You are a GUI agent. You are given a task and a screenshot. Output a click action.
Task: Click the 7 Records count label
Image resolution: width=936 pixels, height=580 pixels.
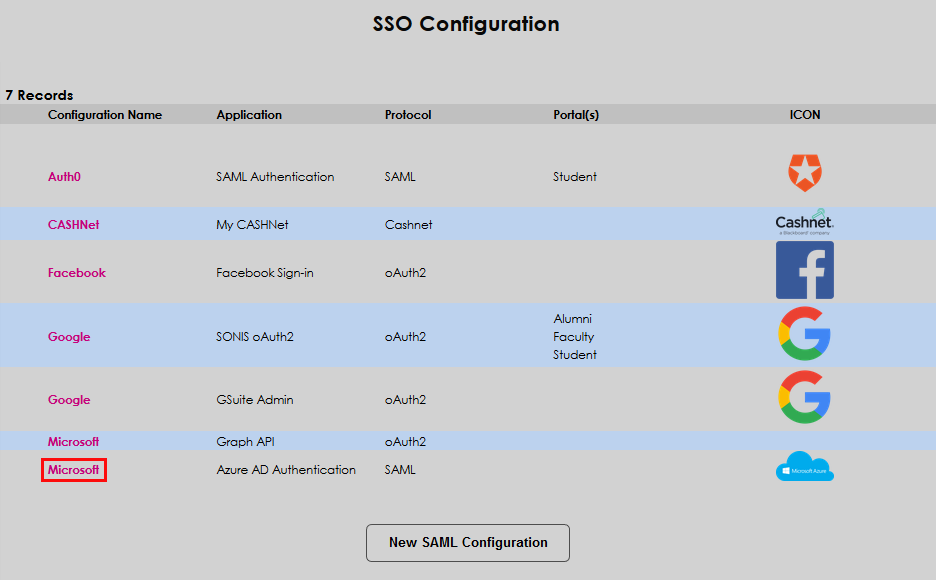[39, 96]
